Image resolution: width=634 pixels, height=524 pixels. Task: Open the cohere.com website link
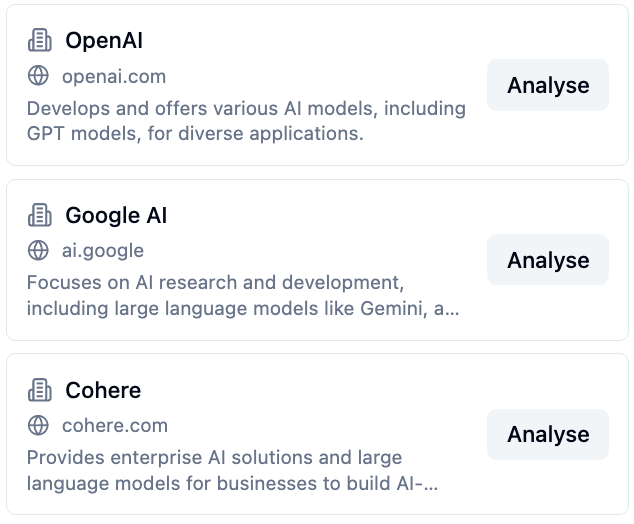point(115,425)
